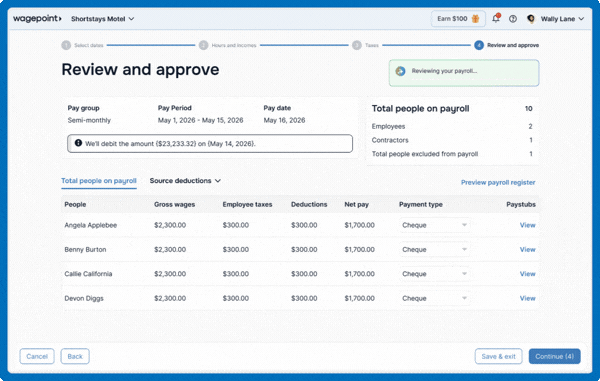This screenshot has width=600, height=381.
Task: Click net pay $1,700.00 for Angela Applebee
Action: (359, 225)
